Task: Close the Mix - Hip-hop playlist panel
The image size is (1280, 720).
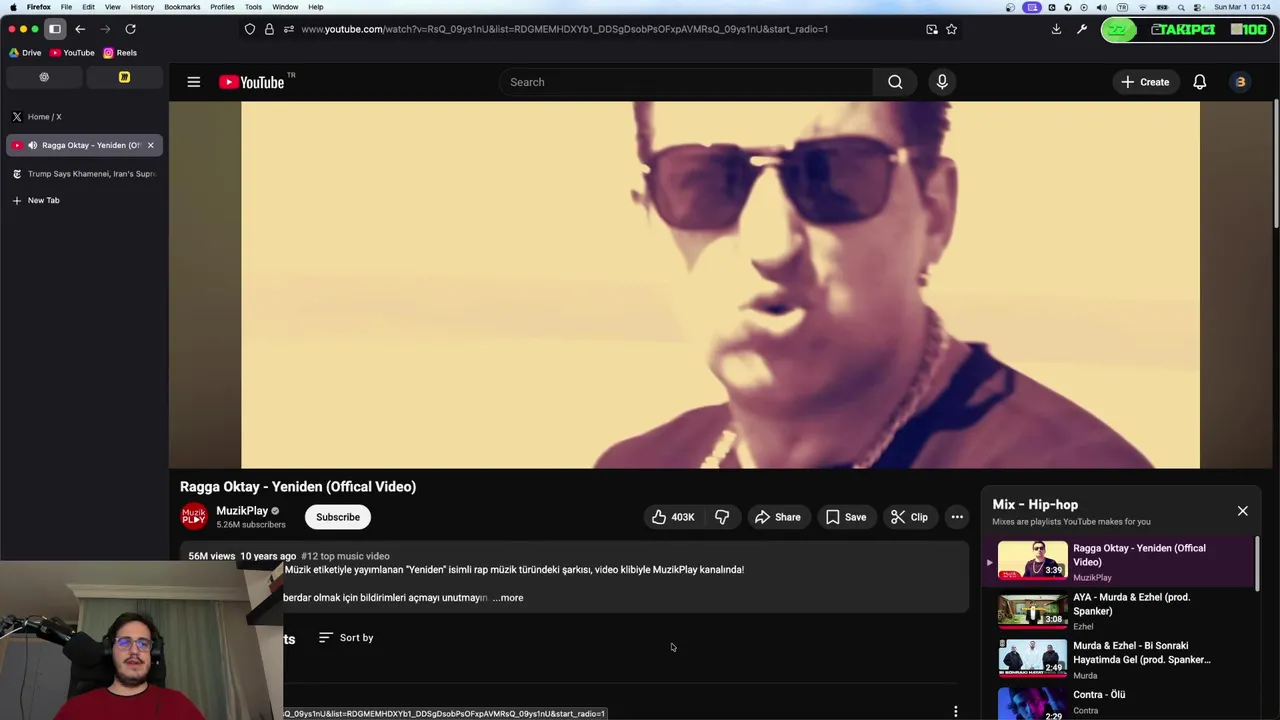Action: coord(1243,511)
